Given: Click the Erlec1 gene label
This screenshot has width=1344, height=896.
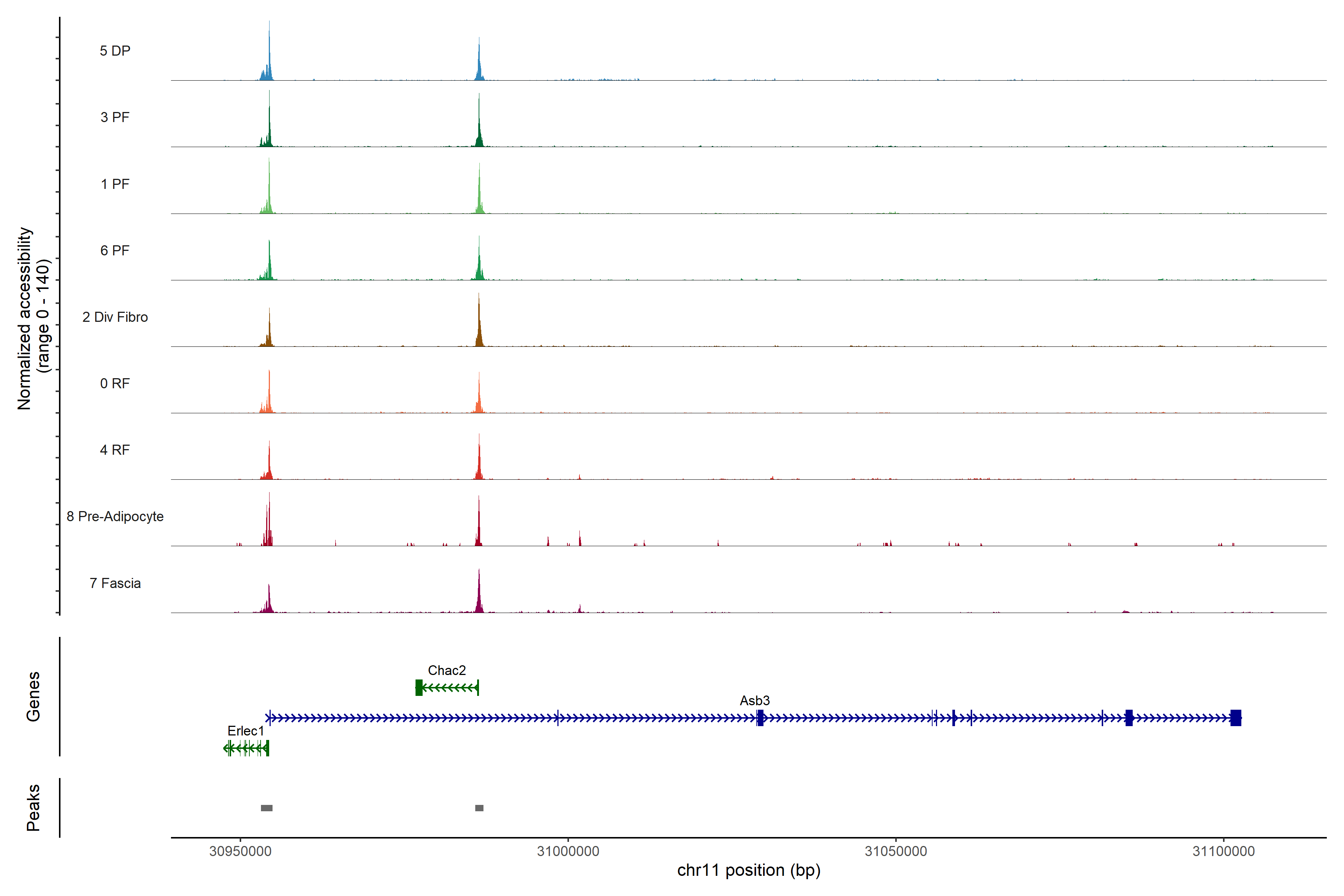Looking at the screenshot, I should (245, 730).
